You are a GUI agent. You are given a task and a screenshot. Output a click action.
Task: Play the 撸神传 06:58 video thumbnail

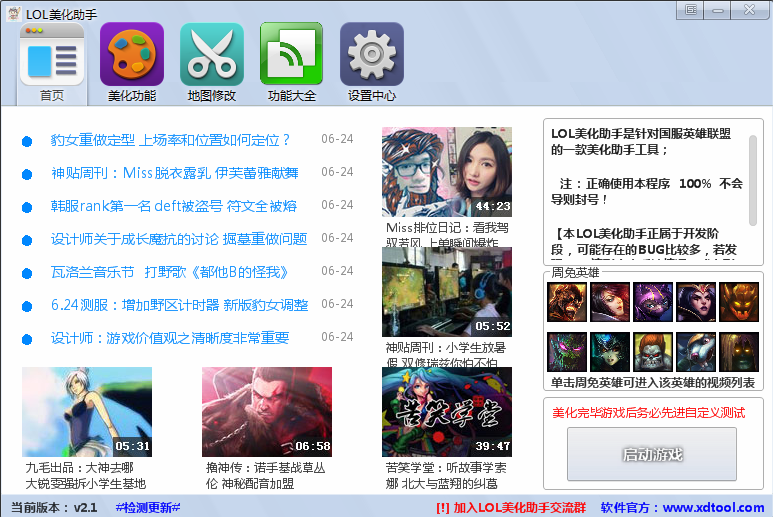(267, 412)
